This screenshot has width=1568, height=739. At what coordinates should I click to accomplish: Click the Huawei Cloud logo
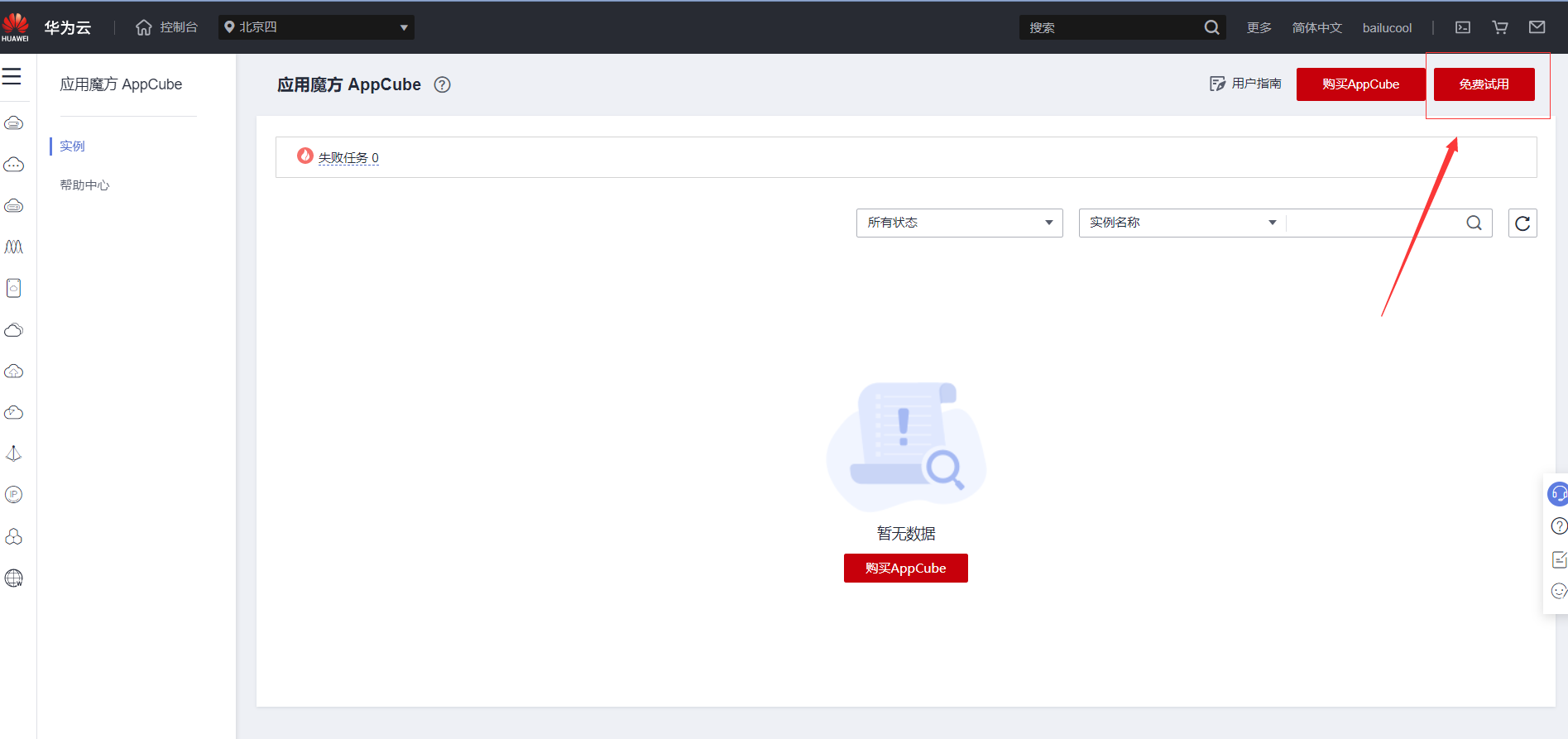click(x=15, y=27)
